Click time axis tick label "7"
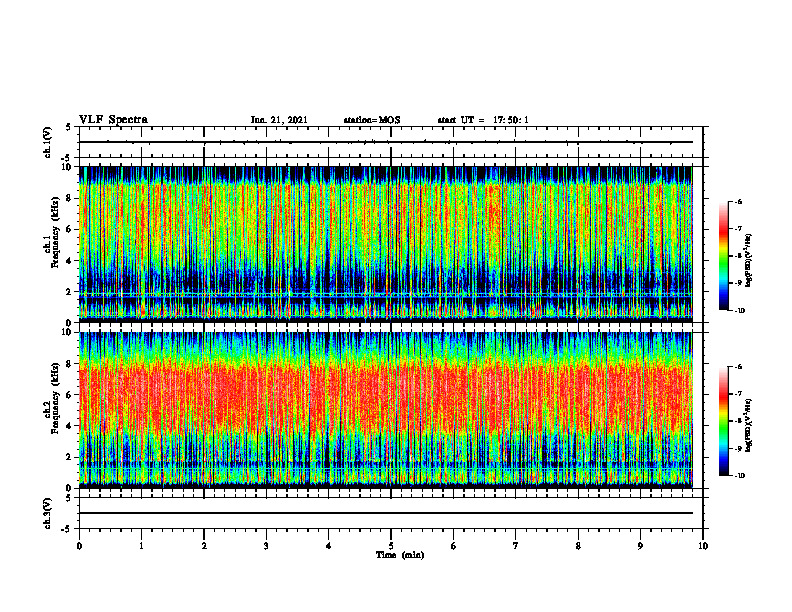792x612 pixels. point(516,546)
